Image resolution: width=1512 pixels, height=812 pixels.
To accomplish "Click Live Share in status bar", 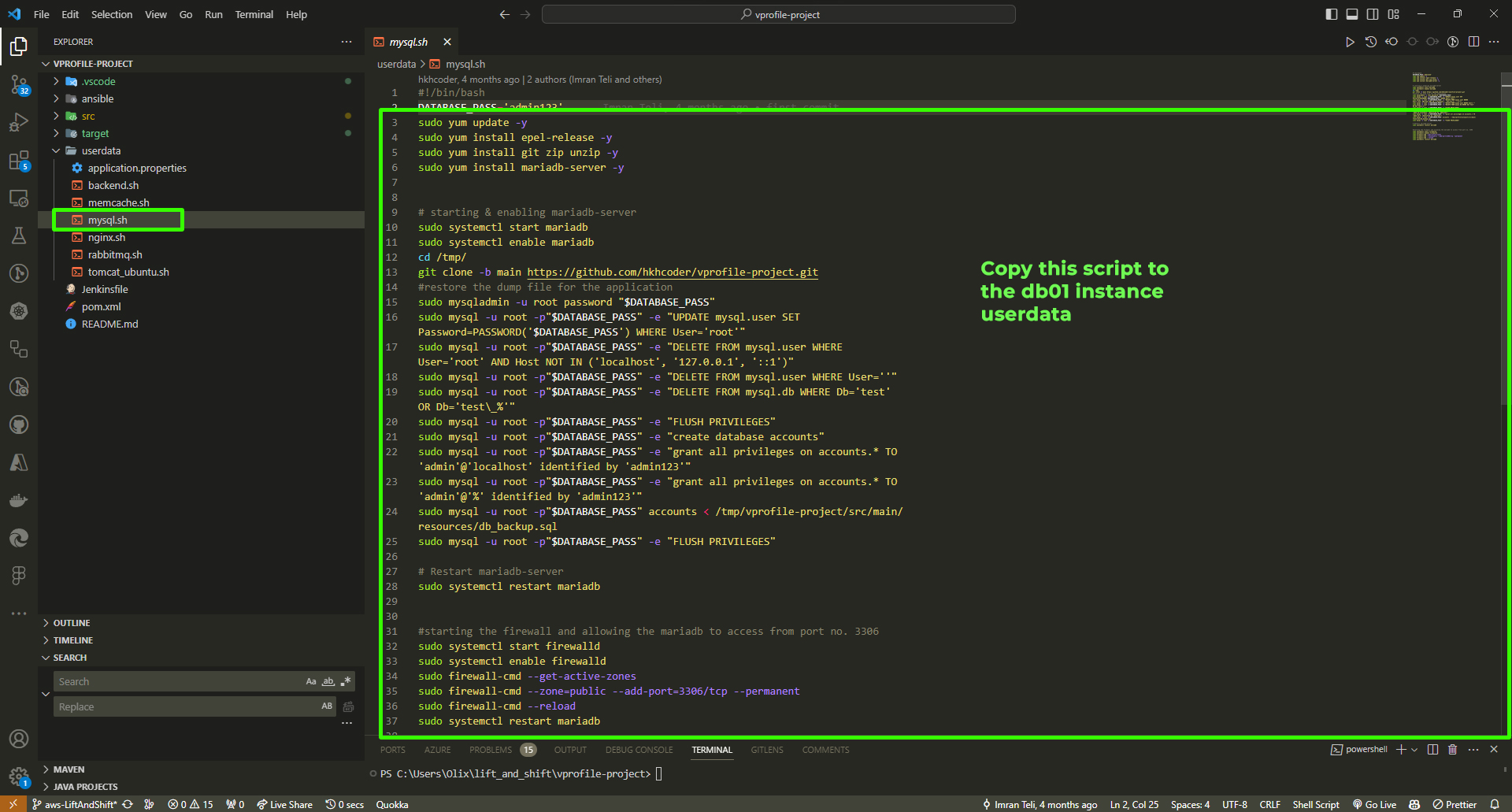I will pyautogui.click(x=284, y=804).
